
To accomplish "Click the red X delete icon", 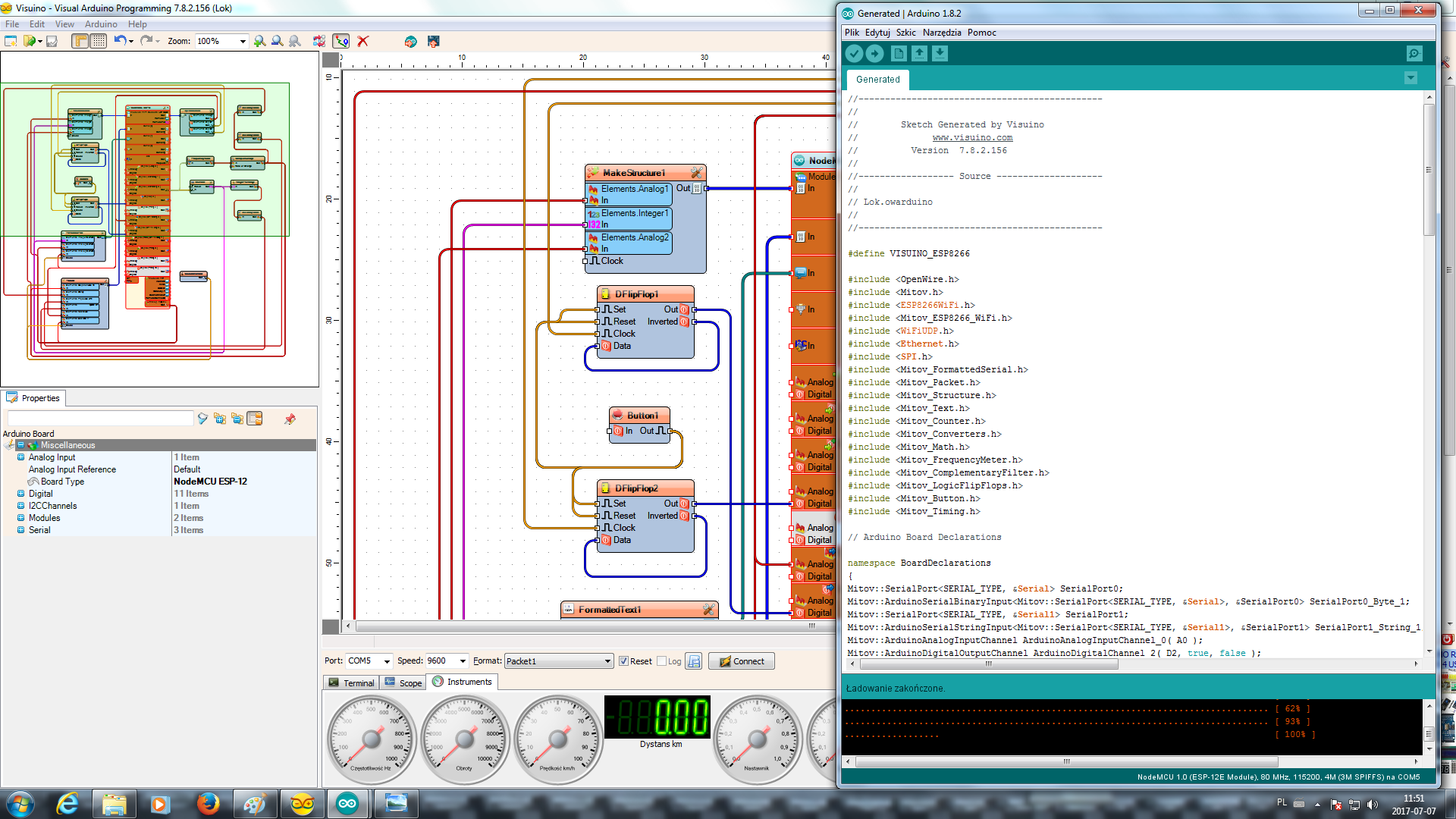I will [363, 42].
